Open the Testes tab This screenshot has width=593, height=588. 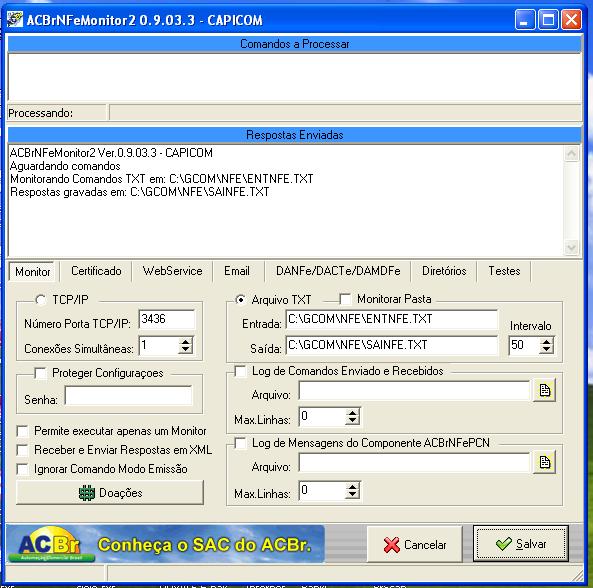point(504,271)
